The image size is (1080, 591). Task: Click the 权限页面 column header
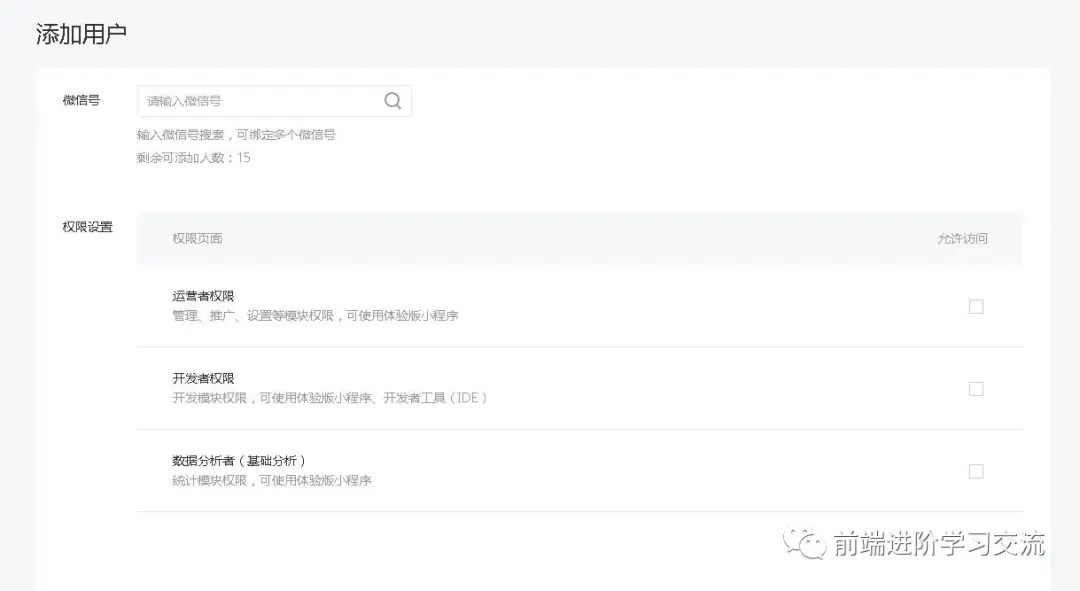(x=197, y=239)
